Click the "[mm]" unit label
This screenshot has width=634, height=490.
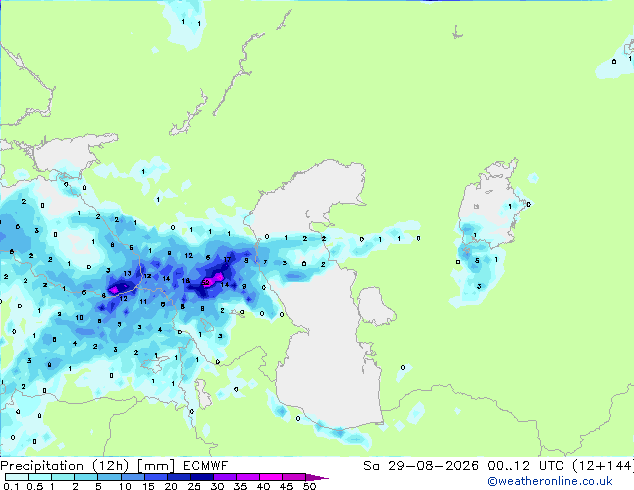tap(156, 466)
